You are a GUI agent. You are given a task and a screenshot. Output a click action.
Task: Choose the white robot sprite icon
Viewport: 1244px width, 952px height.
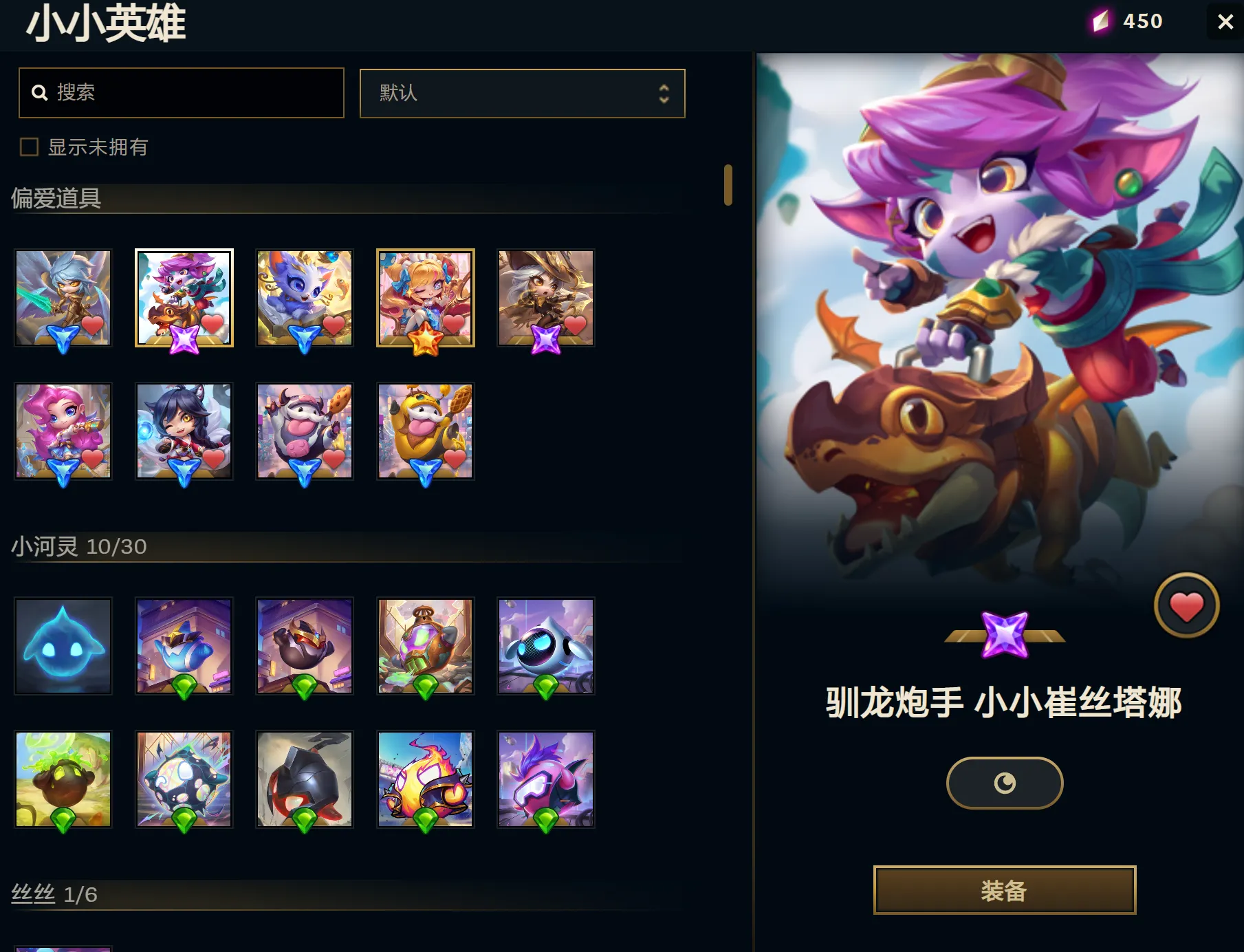546,646
